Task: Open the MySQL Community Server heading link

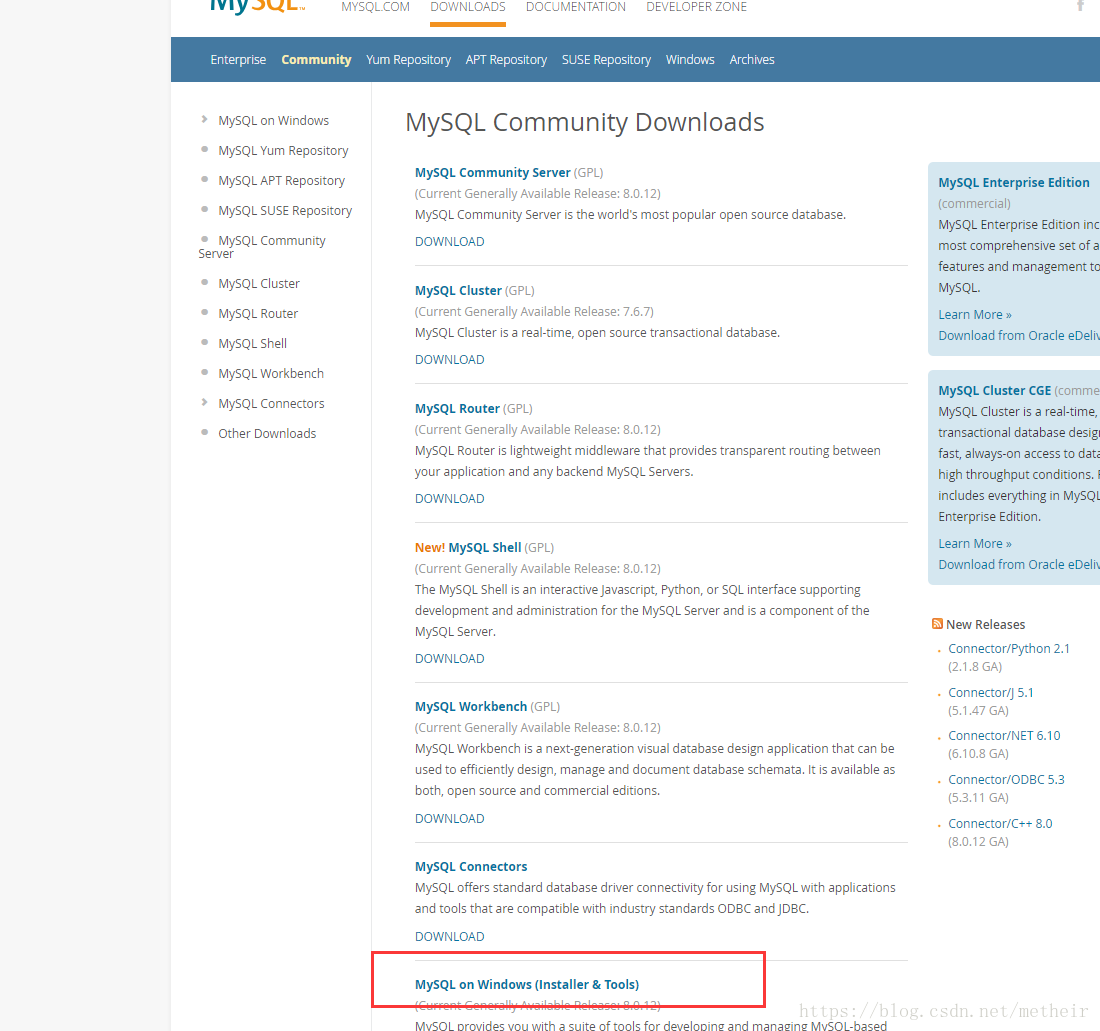Action: (x=492, y=173)
